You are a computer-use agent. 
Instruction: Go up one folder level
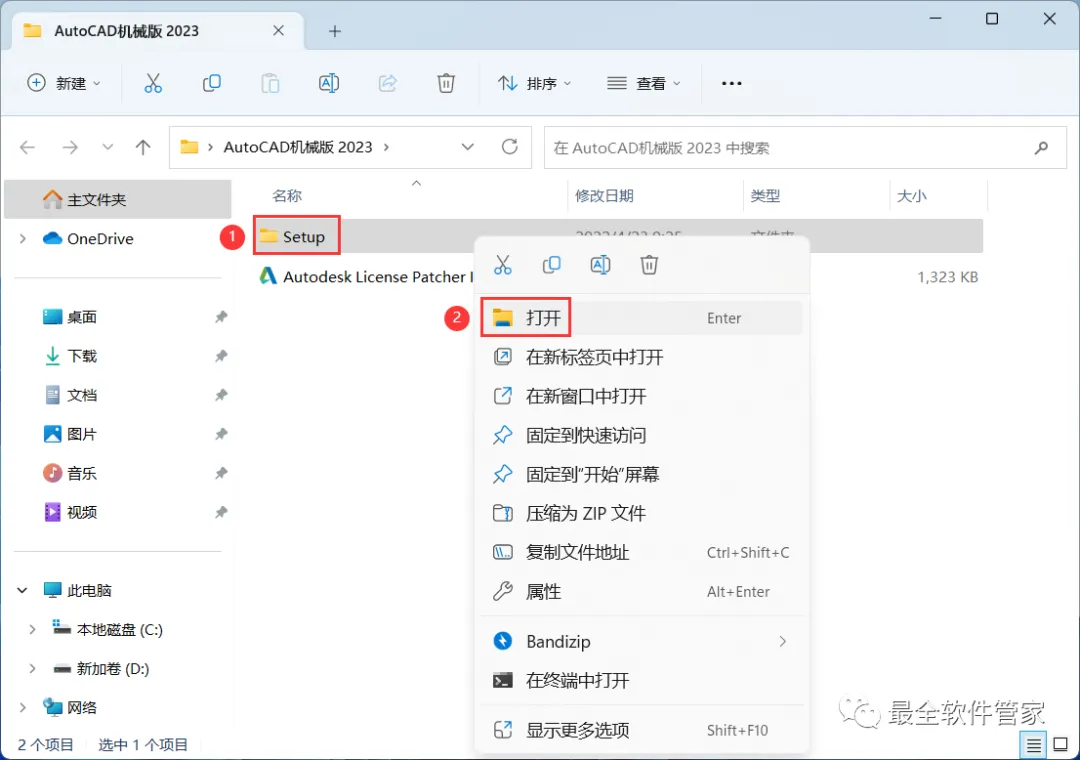click(x=143, y=147)
